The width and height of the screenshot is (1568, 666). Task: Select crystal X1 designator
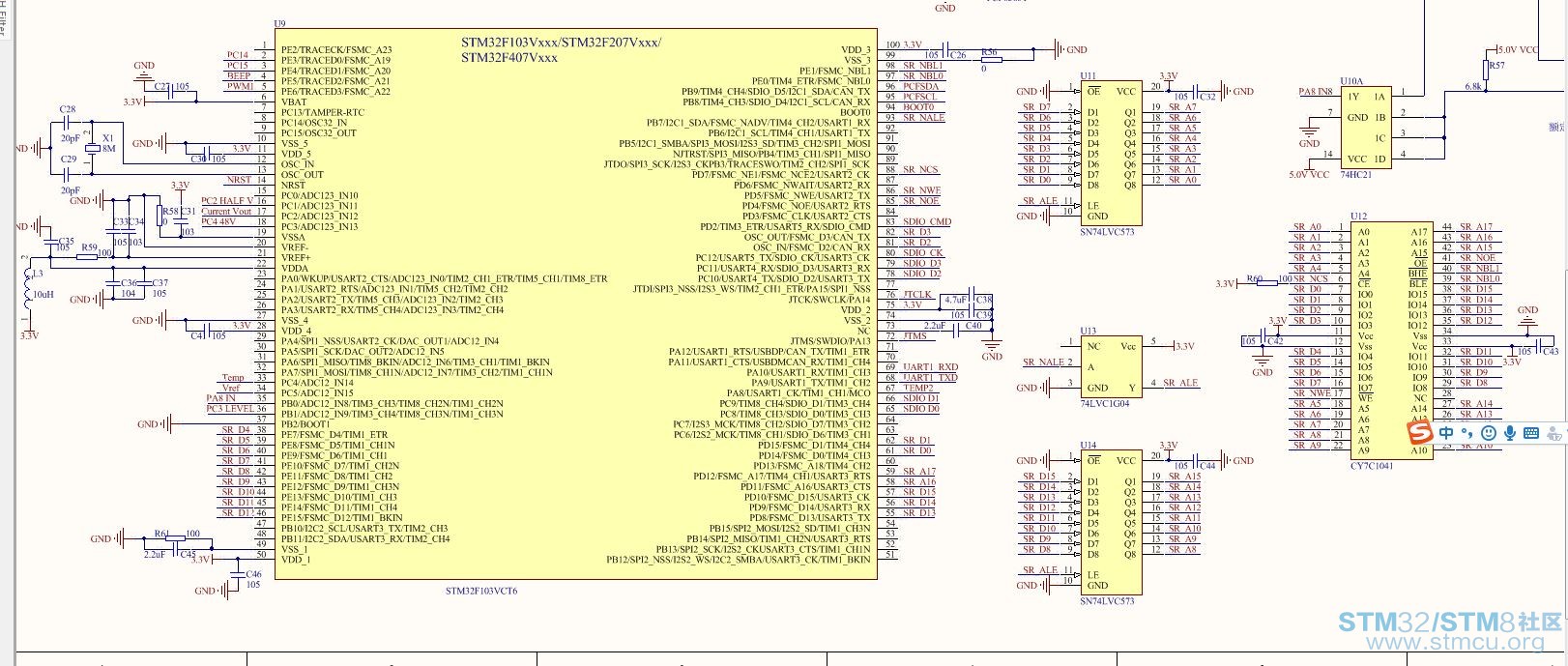tap(107, 138)
